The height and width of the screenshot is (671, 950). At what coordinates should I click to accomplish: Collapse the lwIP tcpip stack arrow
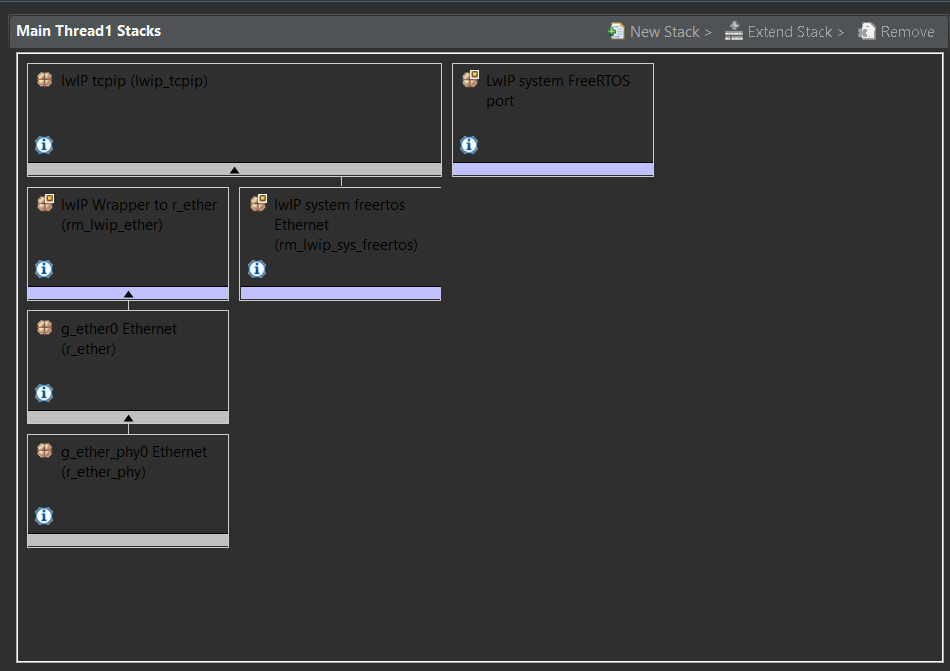[x=234, y=170]
